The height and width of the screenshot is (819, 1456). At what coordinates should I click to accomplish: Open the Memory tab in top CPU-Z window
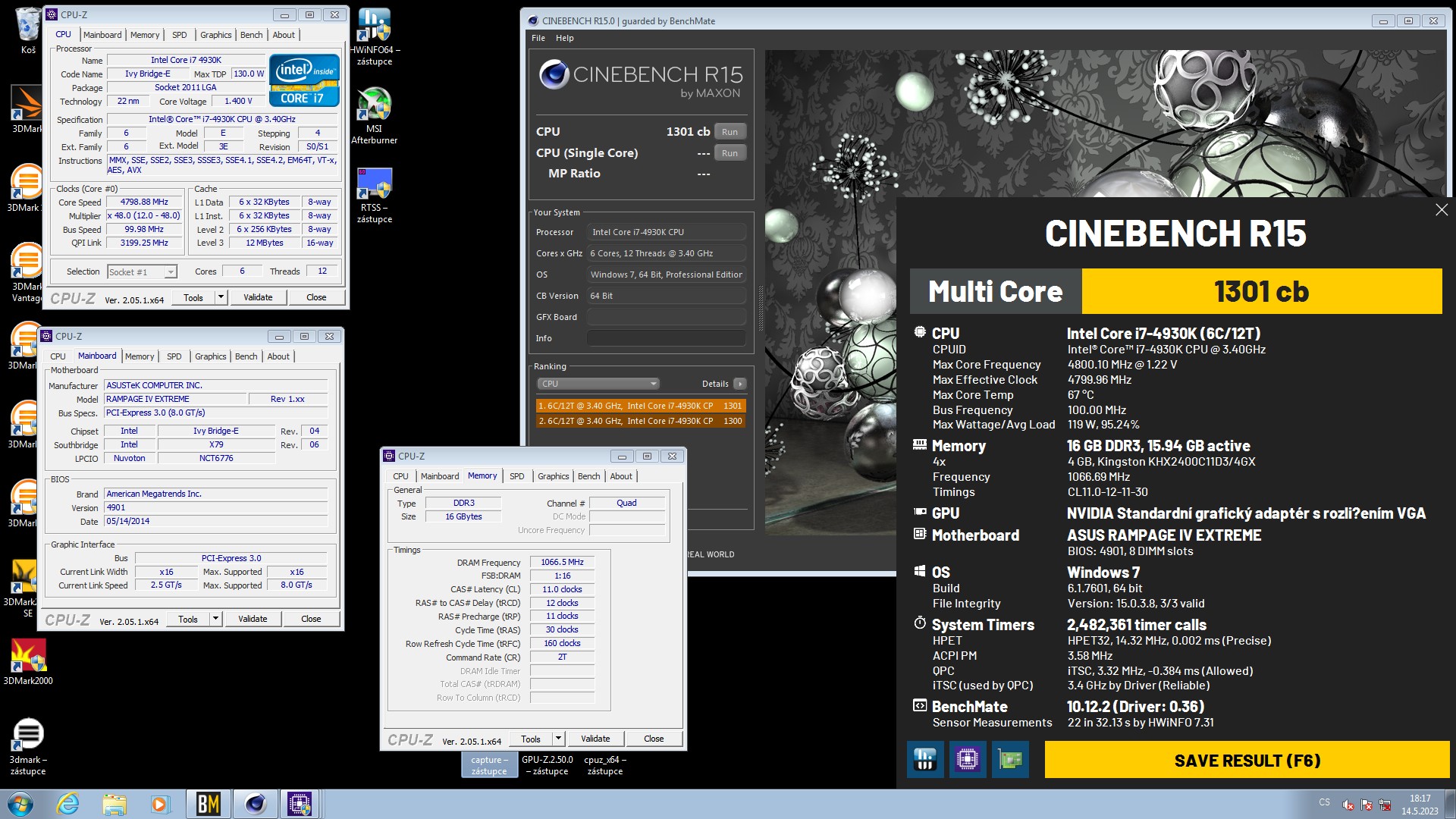click(145, 35)
